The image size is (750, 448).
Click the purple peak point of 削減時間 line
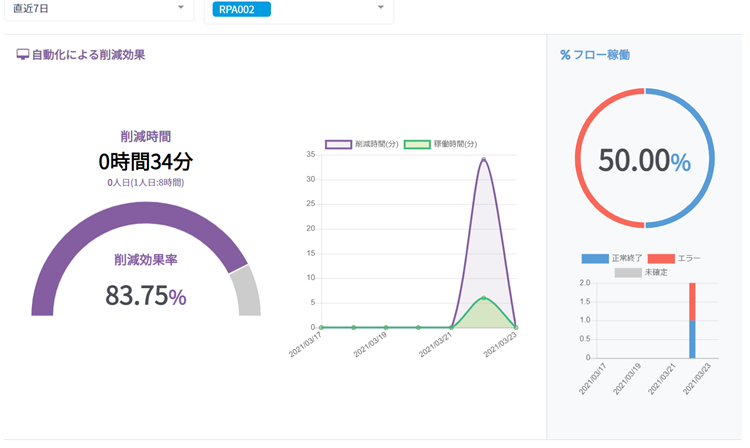(484, 160)
